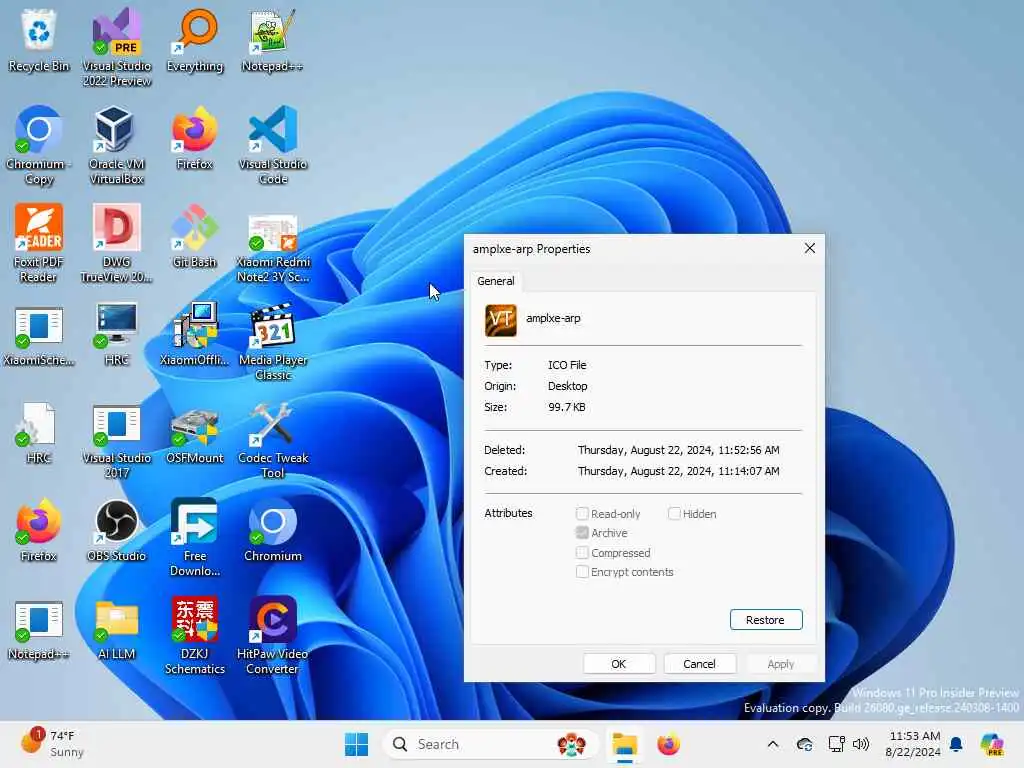Screen dimensions: 1024x768
Task: Select the Codec Tweak Tool icon
Action: pos(272,439)
